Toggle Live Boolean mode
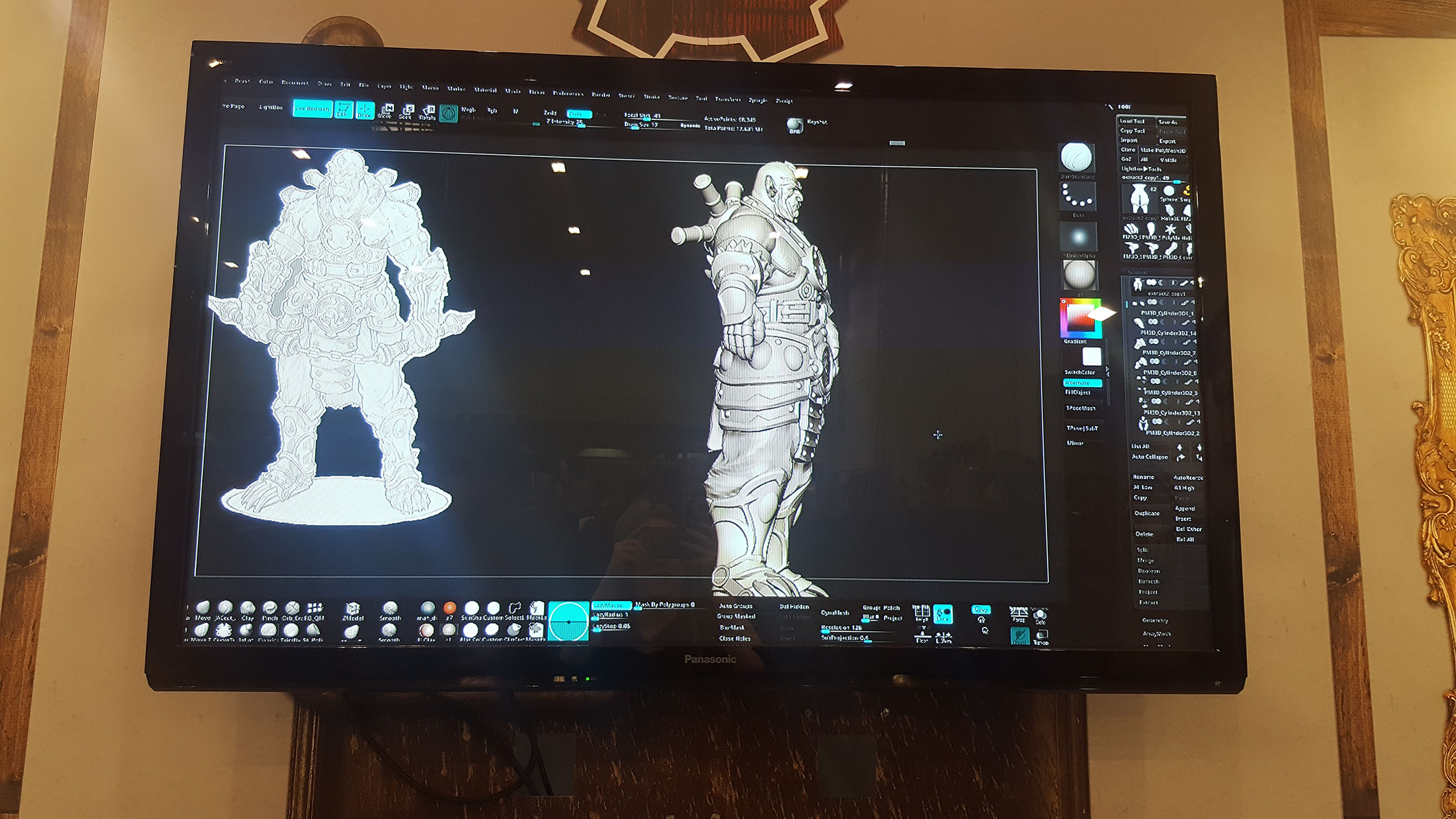1456x819 pixels. [x=312, y=108]
